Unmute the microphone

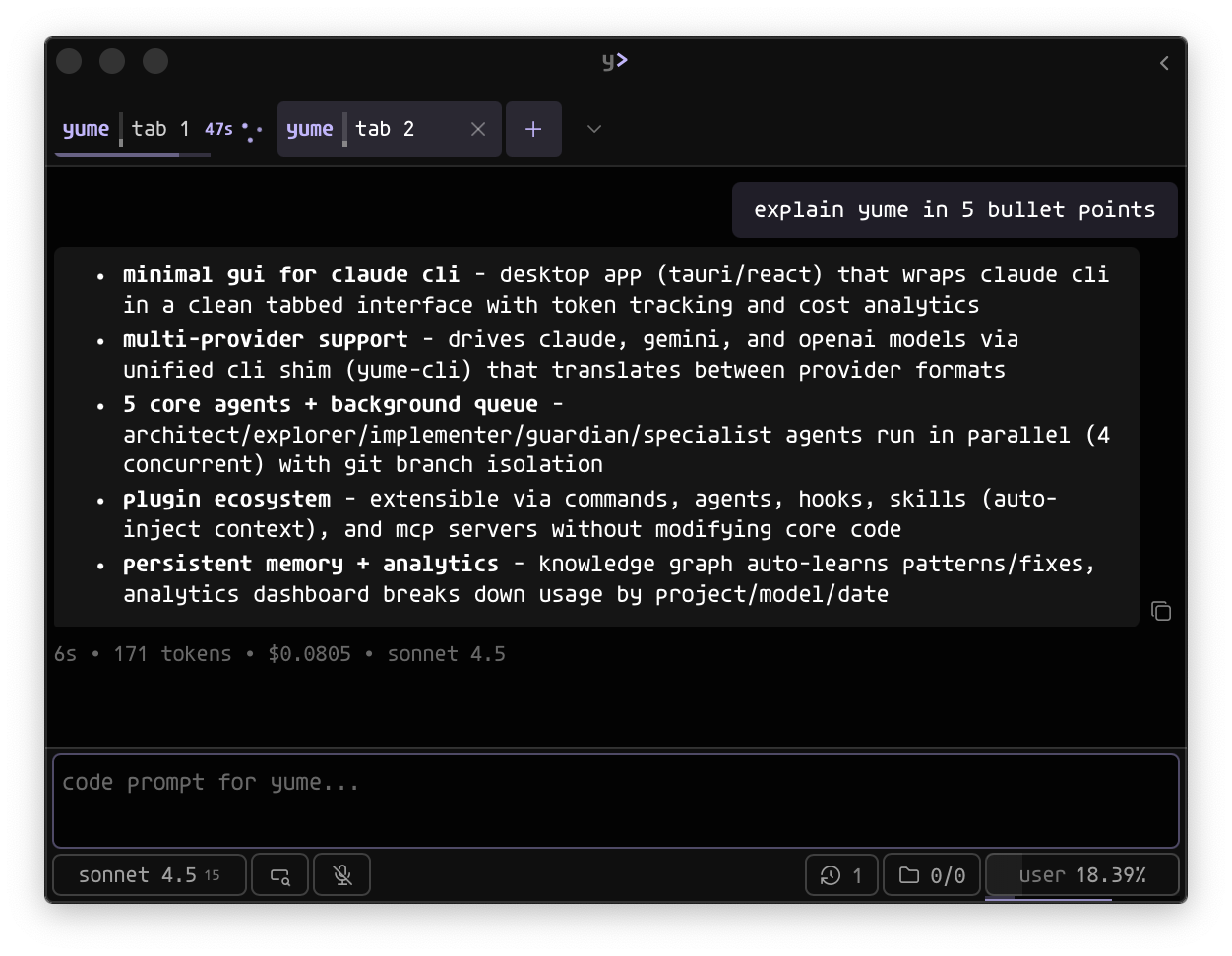[341, 874]
